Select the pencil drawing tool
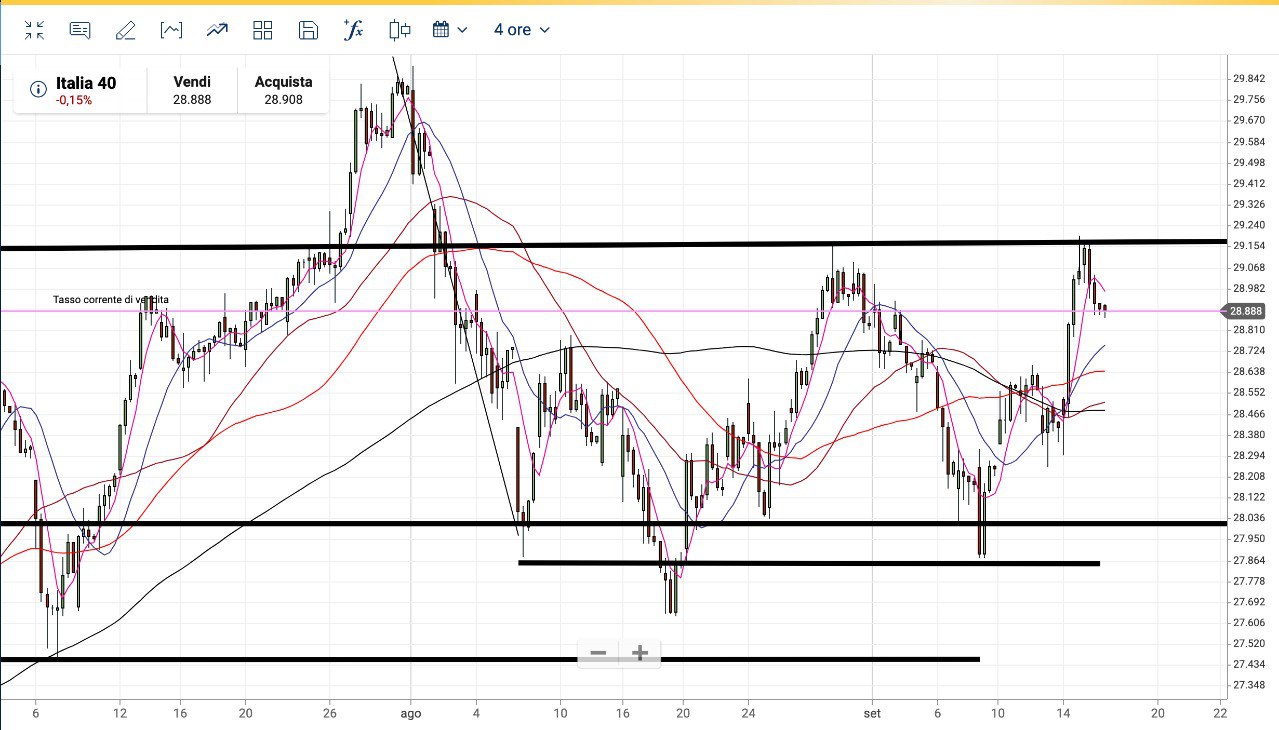The width and height of the screenshot is (1279, 730). pos(125,30)
